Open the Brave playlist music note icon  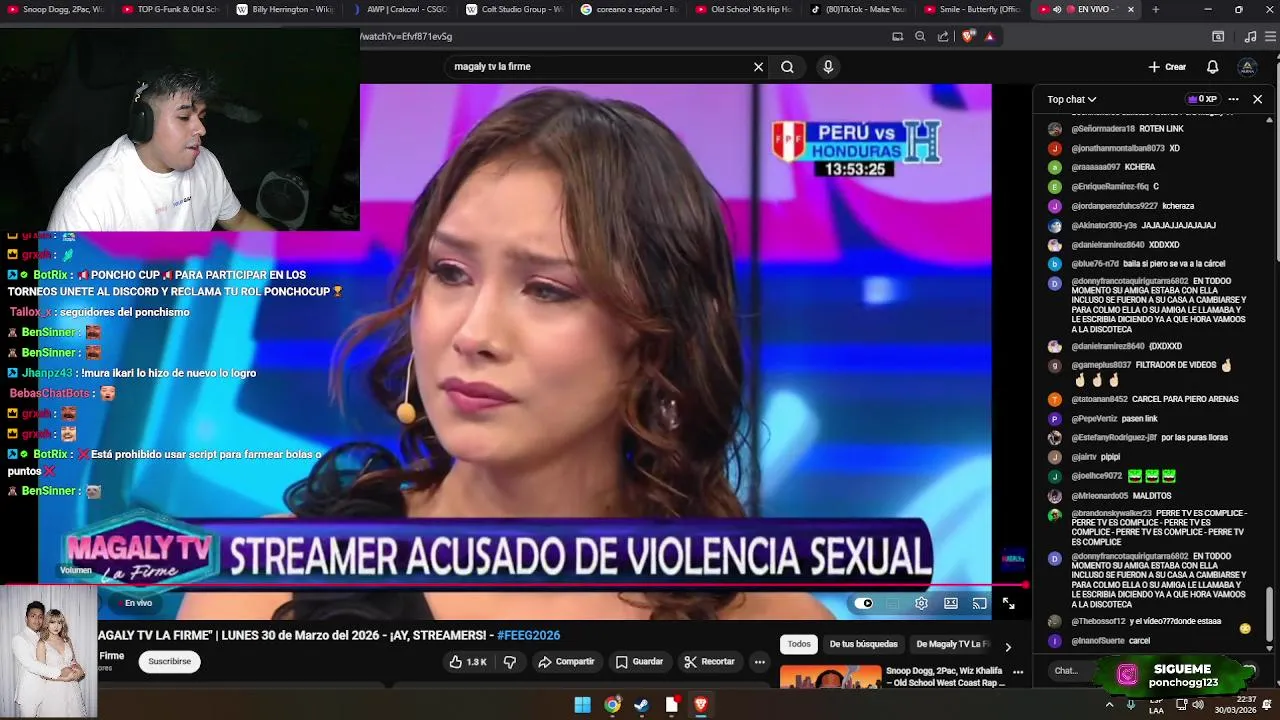(1250, 36)
